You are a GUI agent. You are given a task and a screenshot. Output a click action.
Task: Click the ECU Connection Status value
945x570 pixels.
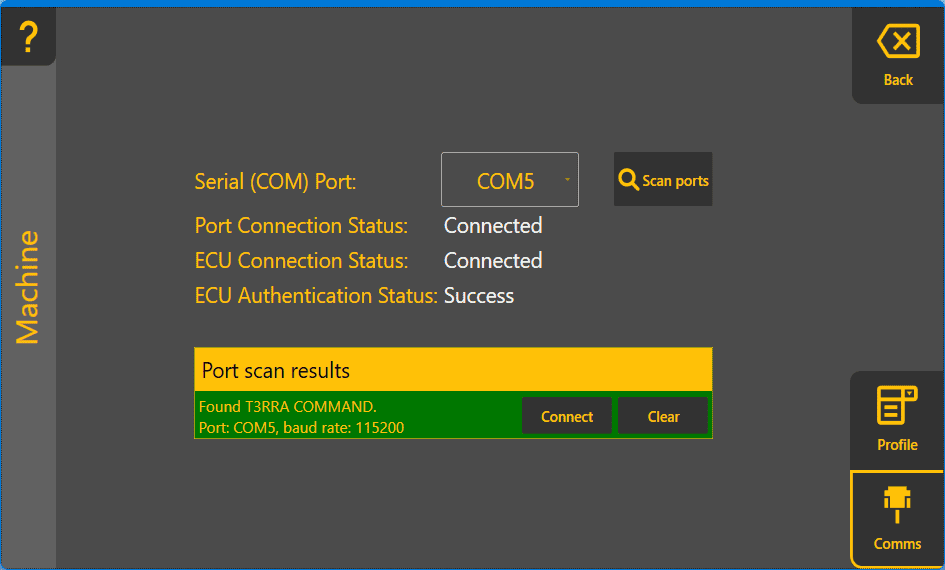[493, 261]
